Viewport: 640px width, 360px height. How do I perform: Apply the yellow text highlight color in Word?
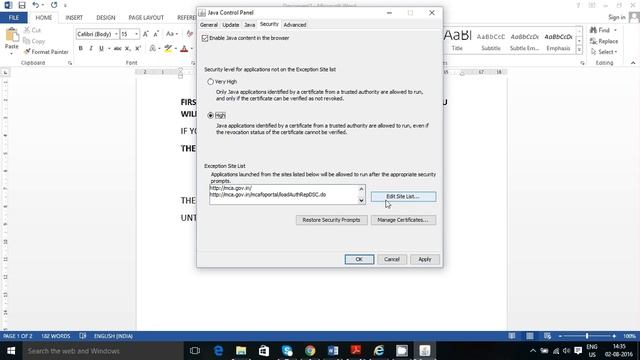pyautogui.click(x=168, y=49)
